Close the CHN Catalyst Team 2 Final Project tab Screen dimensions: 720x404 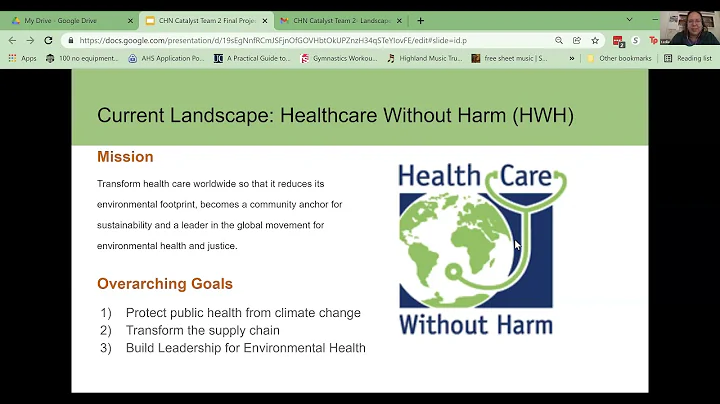pyautogui.click(x=264, y=21)
